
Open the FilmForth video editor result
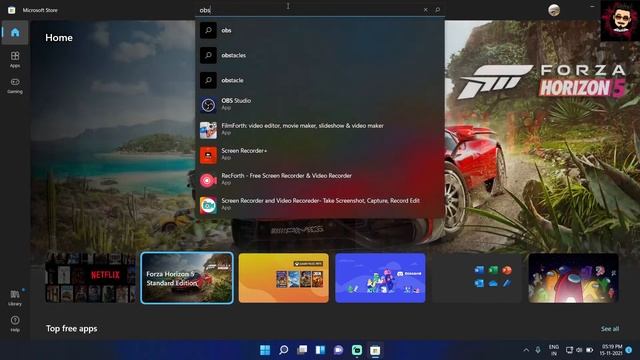click(x=320, y=130)
